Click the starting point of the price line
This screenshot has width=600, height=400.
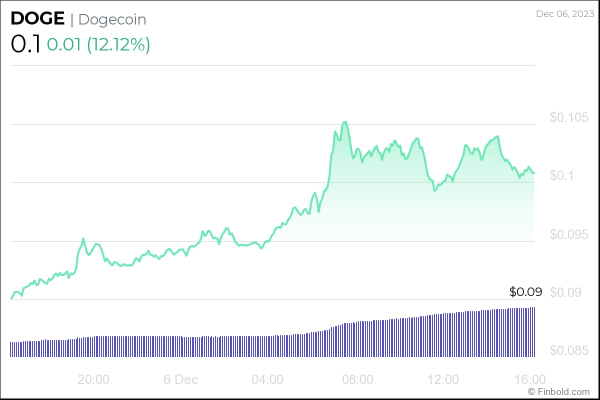(11, 297)
